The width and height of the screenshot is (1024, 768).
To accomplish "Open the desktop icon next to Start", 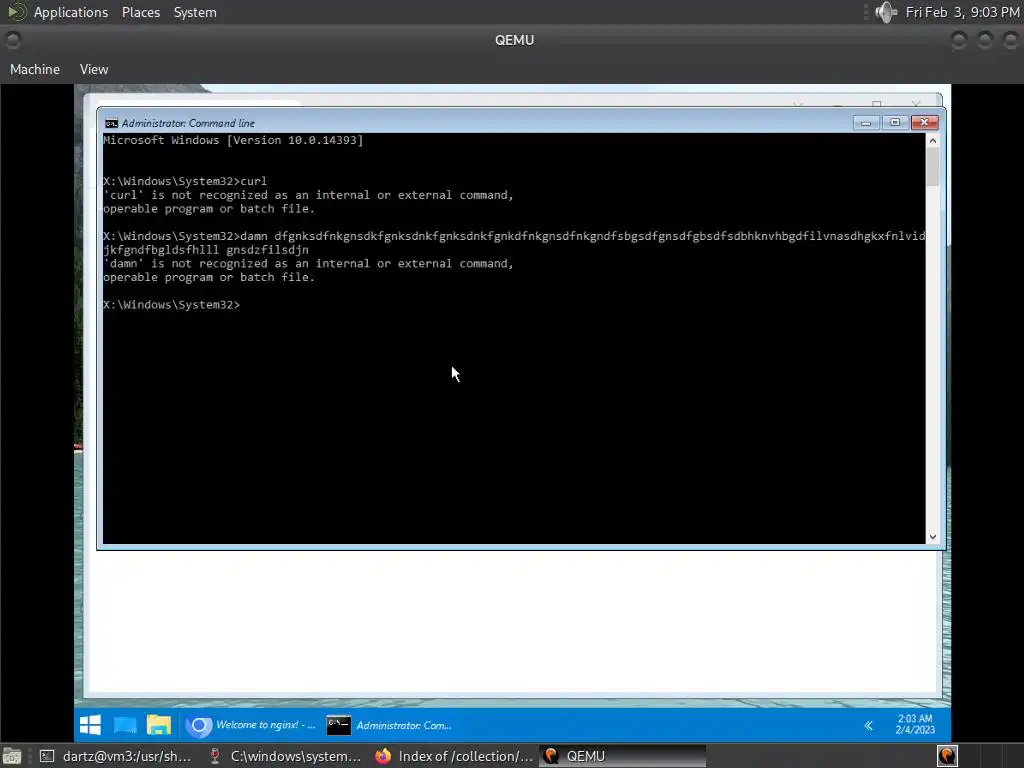I will point(125,725).
